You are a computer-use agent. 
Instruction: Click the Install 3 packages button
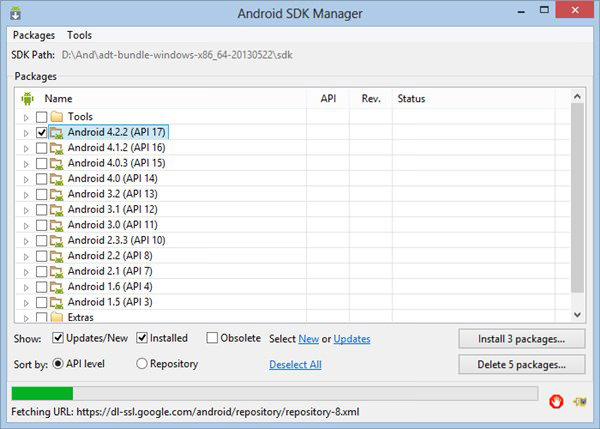(522, 339)
